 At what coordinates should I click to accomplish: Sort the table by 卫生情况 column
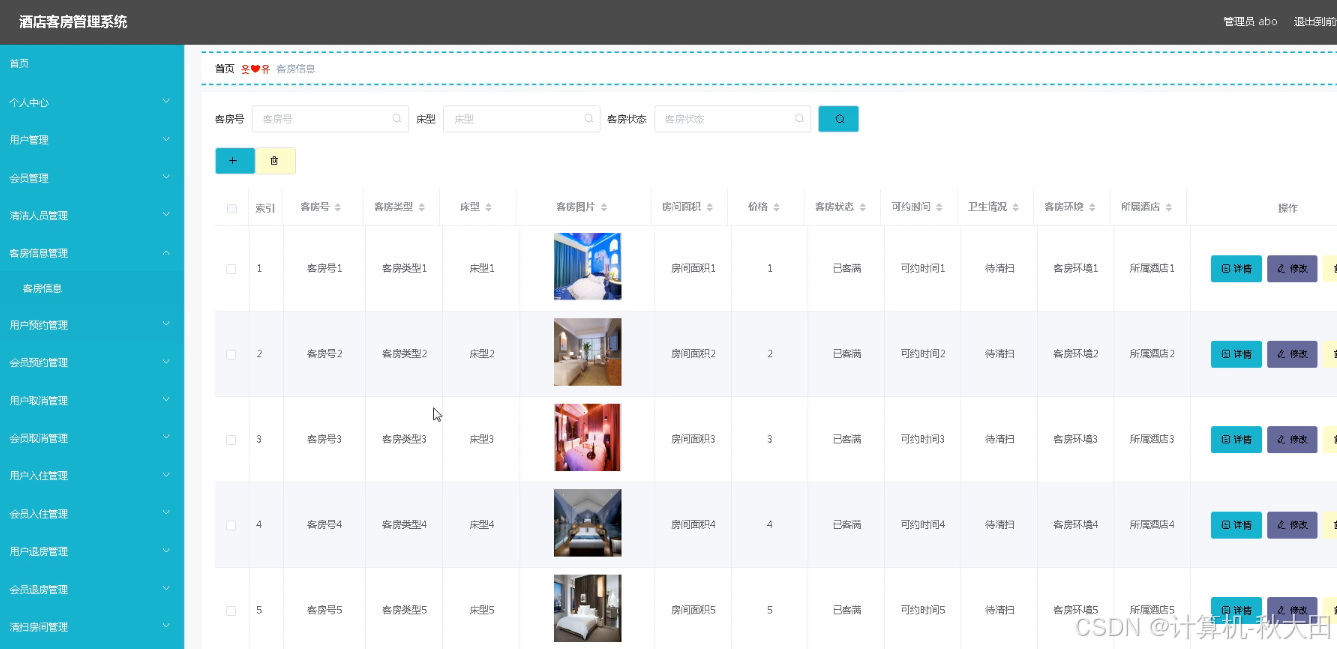(1015, 208)
